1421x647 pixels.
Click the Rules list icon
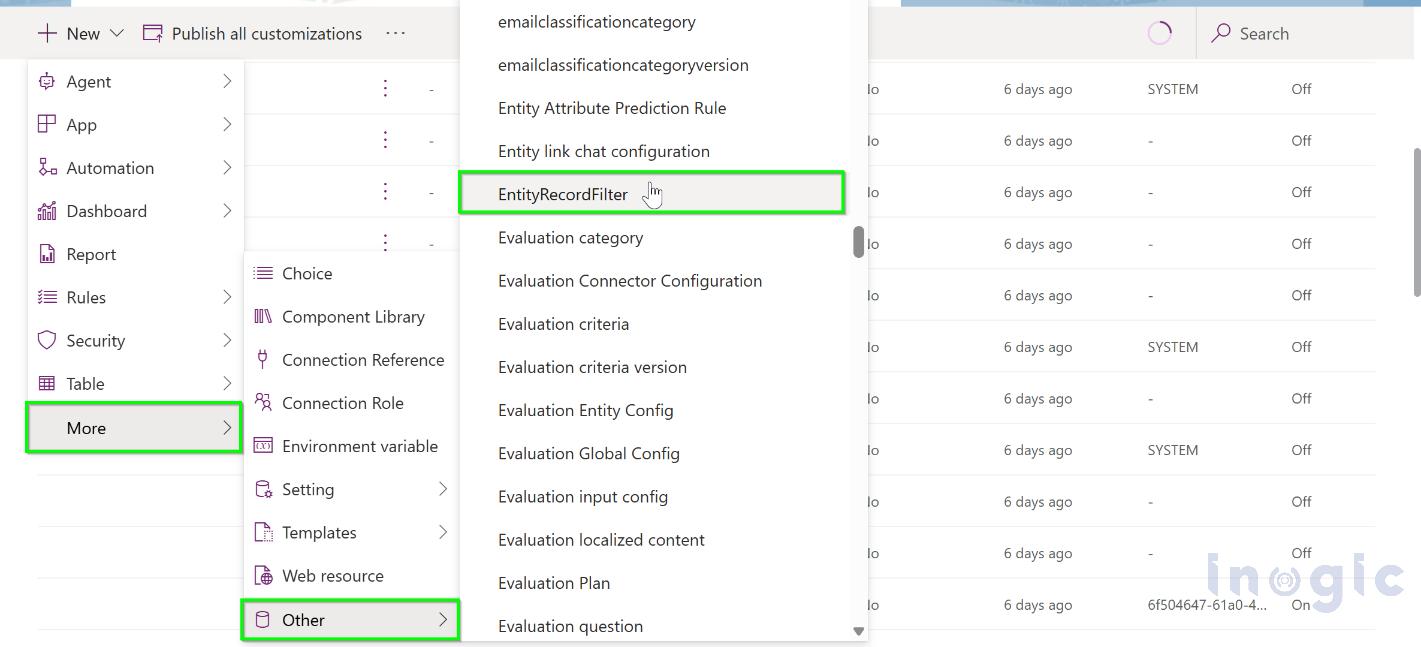point(47,297)
